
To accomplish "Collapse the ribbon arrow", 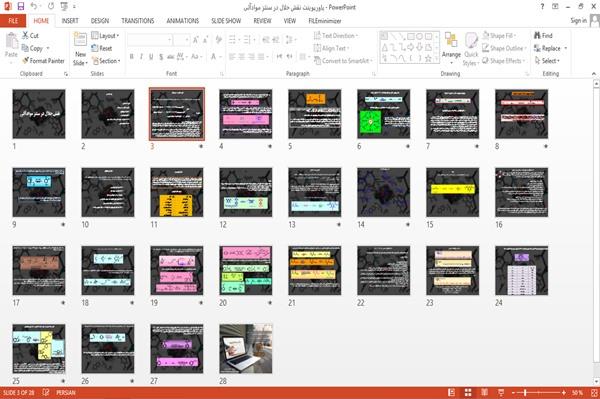I will click(593, 73).
